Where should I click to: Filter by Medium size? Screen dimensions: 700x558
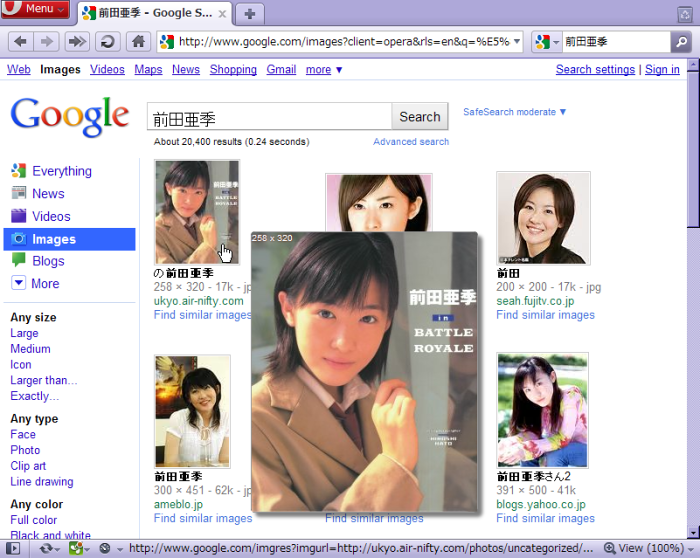tap(30, 349)
